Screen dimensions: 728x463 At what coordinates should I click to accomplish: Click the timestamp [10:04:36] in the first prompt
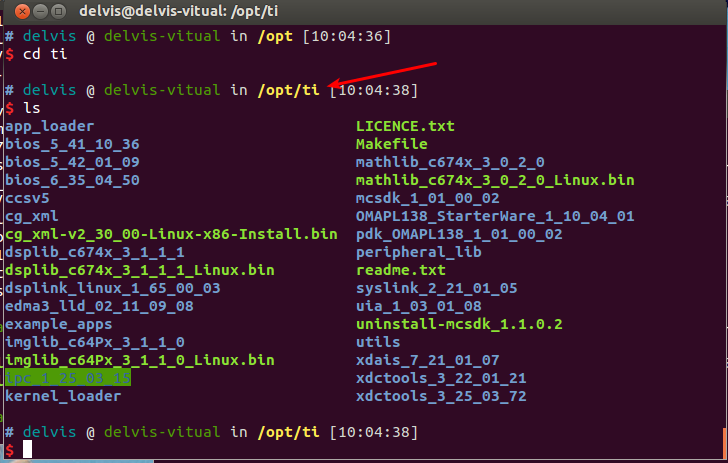tap(347, 36)
